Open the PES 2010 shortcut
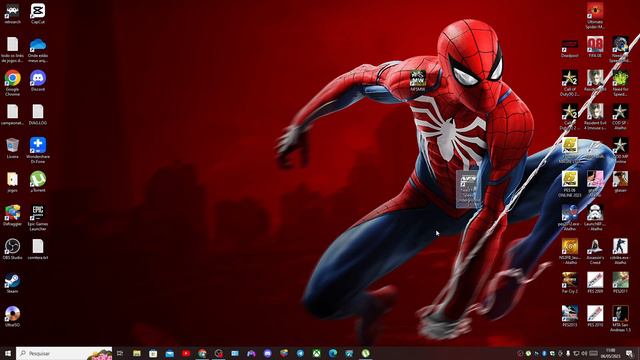The width and height of the screenshot is (640, 360). 595,316
